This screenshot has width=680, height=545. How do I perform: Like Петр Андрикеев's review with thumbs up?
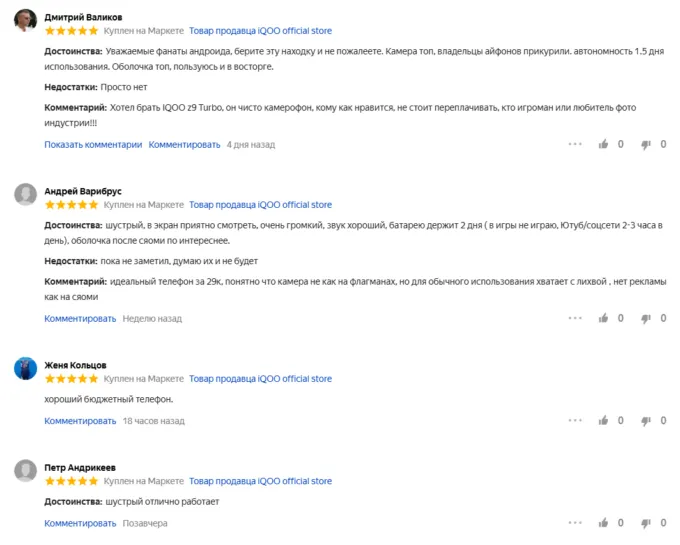603,523
